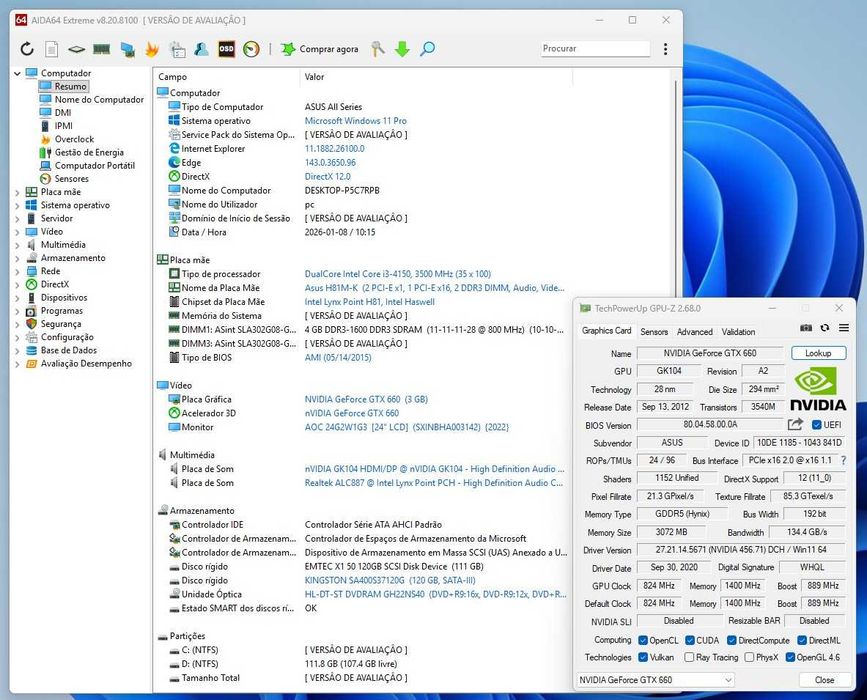This screenshot has height=700, width=867.
Task: Open the OSD panel toolbar icon
Action: (226, 49)
